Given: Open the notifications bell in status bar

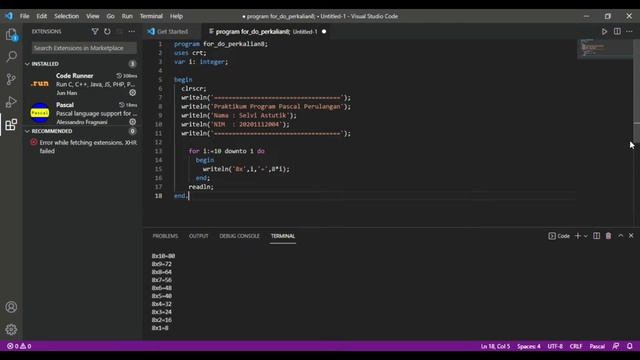Looking at the screenshot, I should coord(629,346).
